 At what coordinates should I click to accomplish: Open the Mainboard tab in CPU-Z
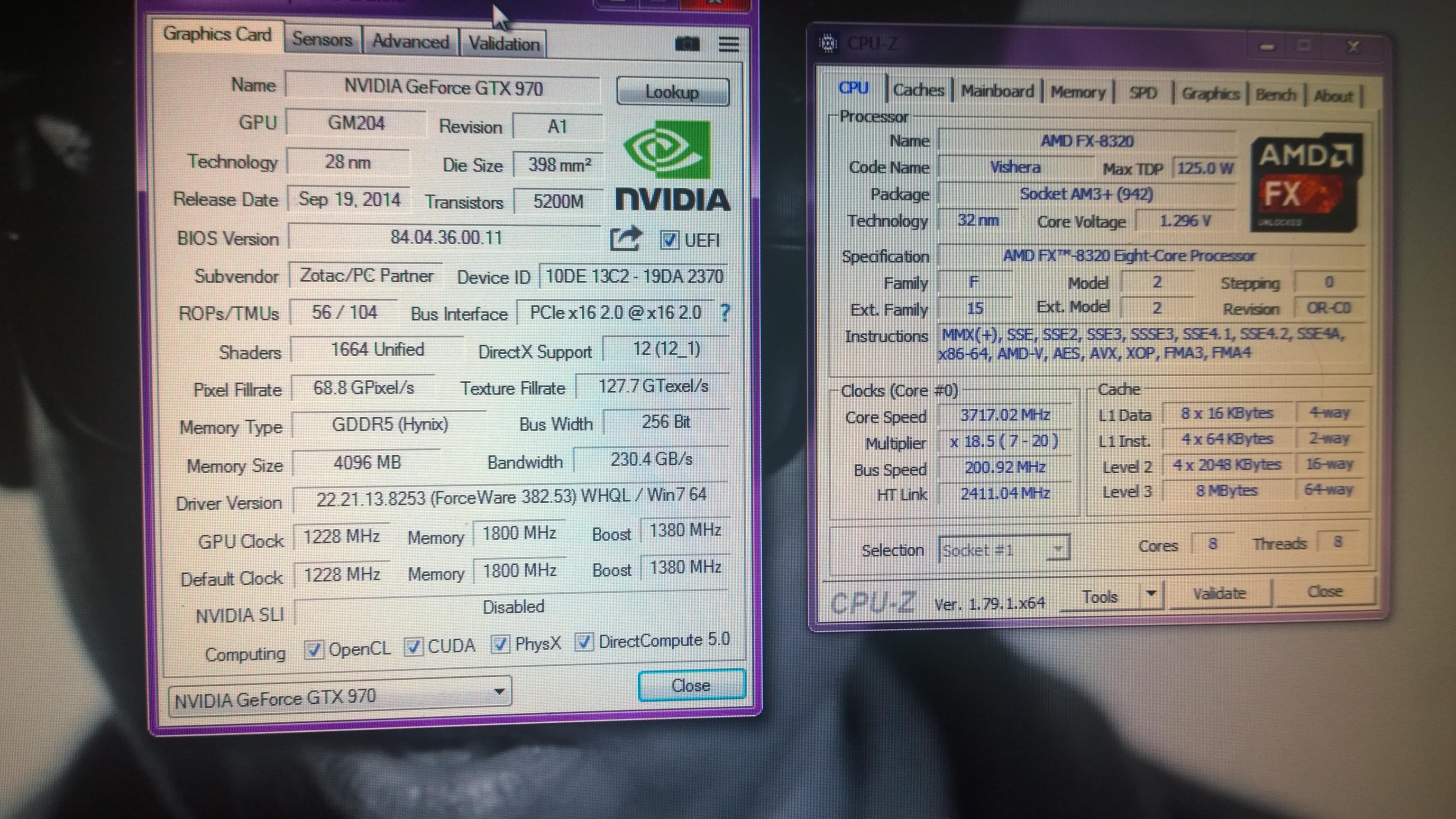tap(997, 91)
